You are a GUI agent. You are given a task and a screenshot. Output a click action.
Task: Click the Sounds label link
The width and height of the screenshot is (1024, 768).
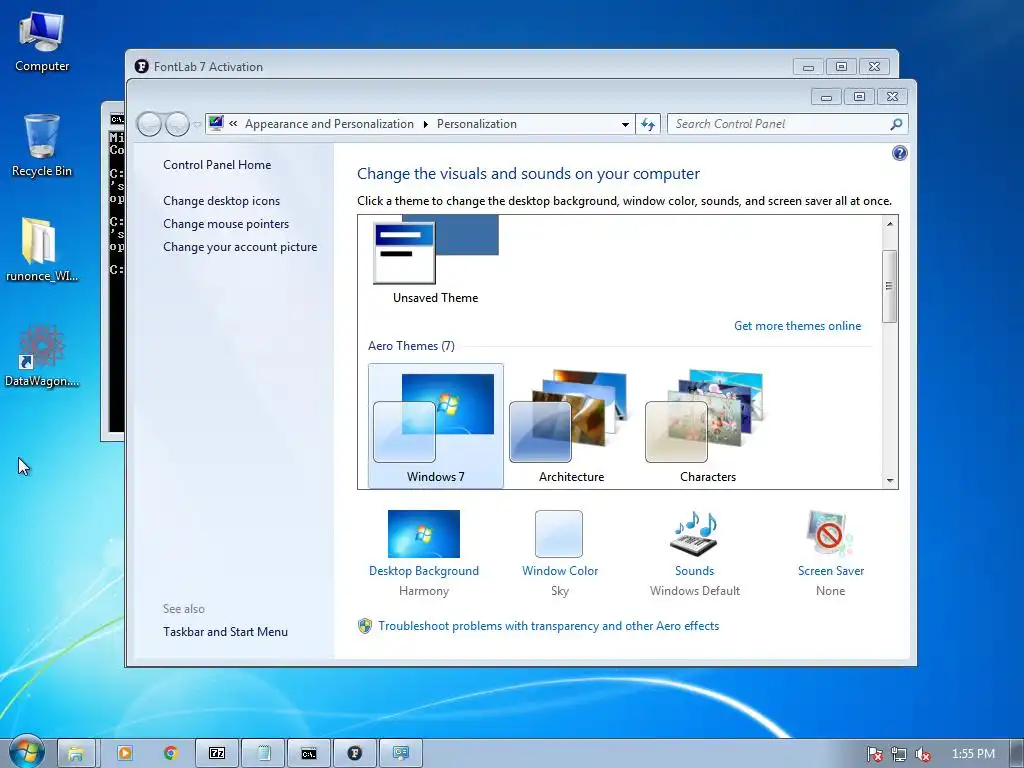coord(694,571)
